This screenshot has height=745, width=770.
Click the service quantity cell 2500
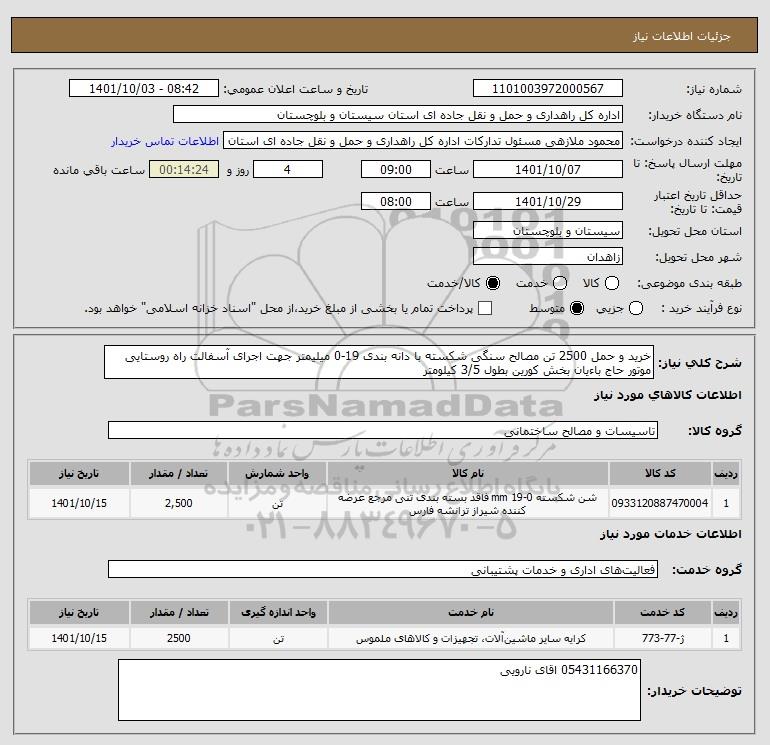pos(179,638)
